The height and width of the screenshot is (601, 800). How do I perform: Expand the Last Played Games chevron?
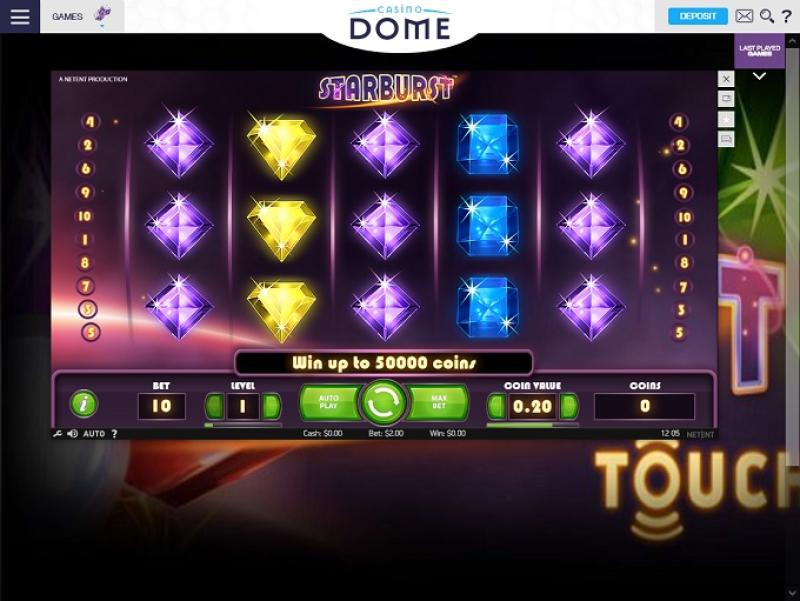click(759, 77)
